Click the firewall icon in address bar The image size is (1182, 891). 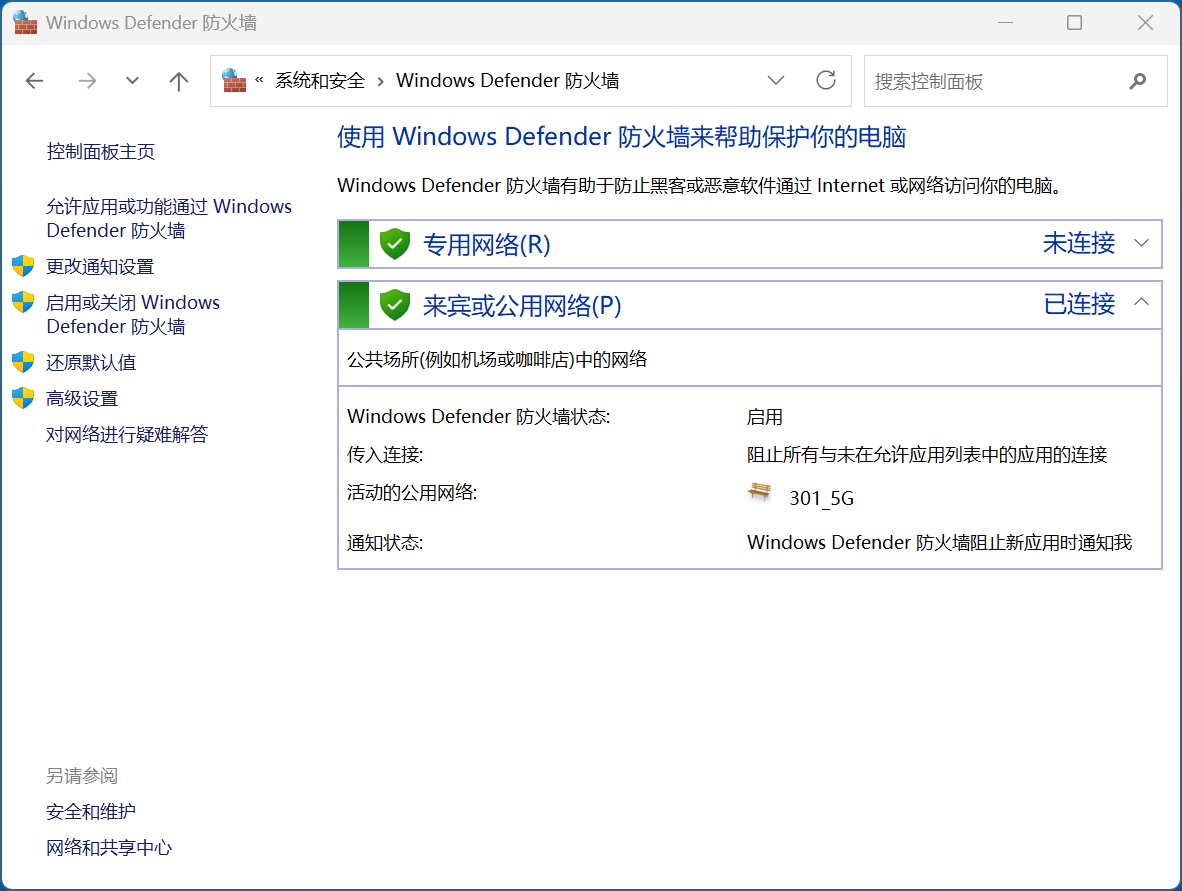[x=234, y=80]
